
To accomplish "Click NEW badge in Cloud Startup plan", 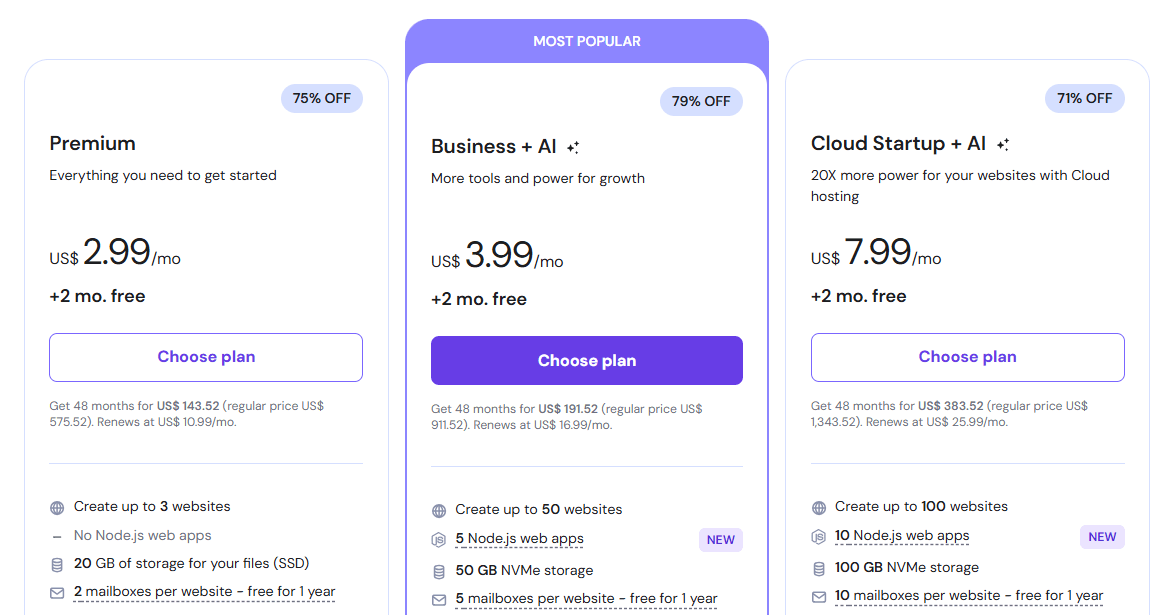I will pos(1102,537).
